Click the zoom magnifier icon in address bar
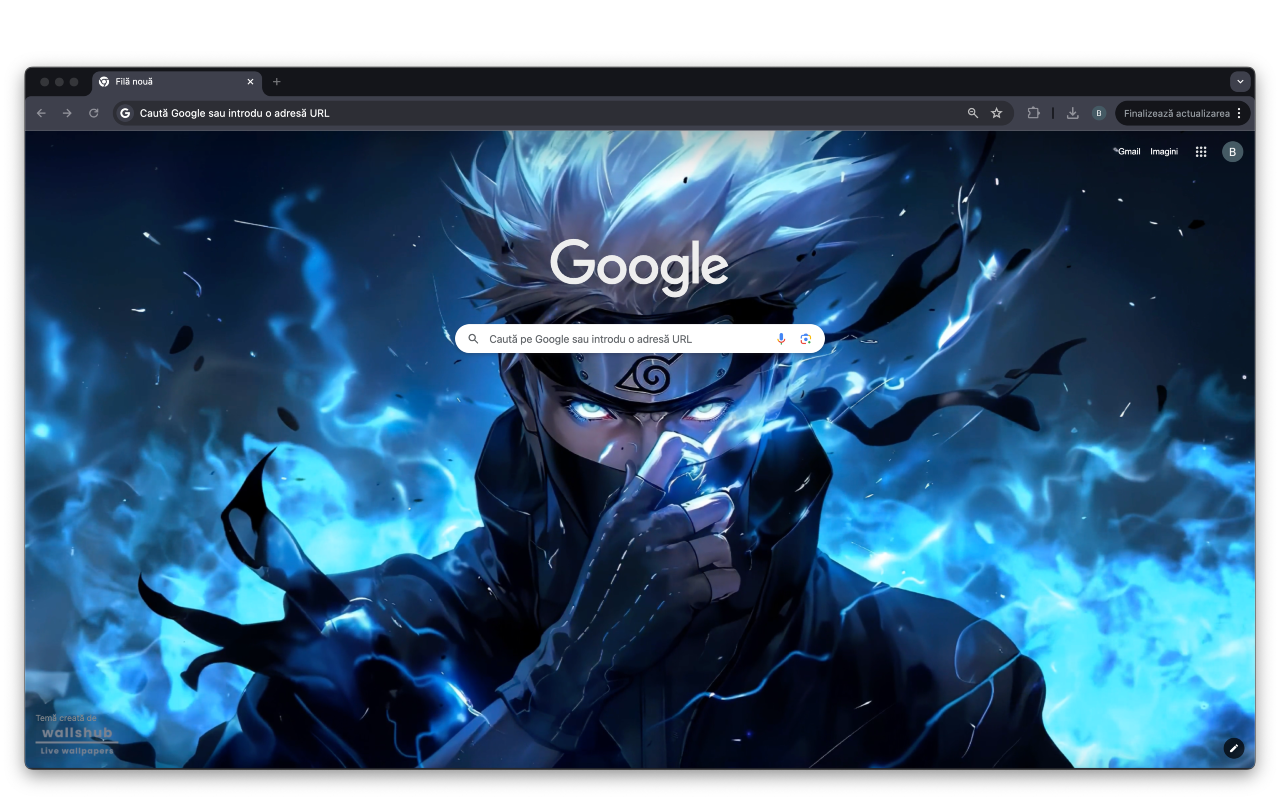Image resolution: width=1280 pixels, height=800 pixels. pyautogui.click(x=973, y=113)
